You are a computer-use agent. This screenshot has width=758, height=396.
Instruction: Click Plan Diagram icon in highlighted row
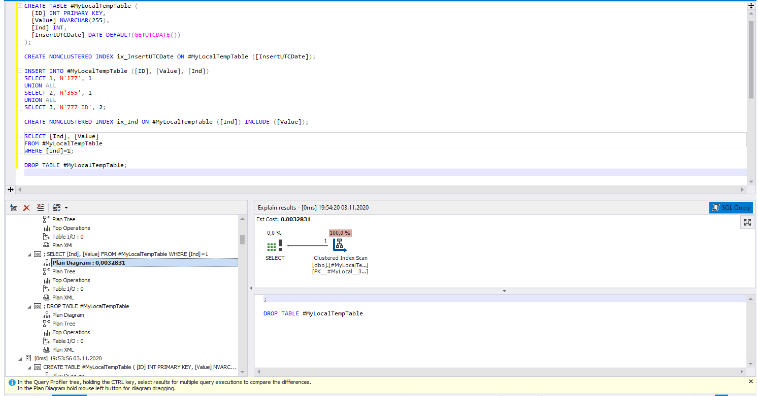click(46, 263)
